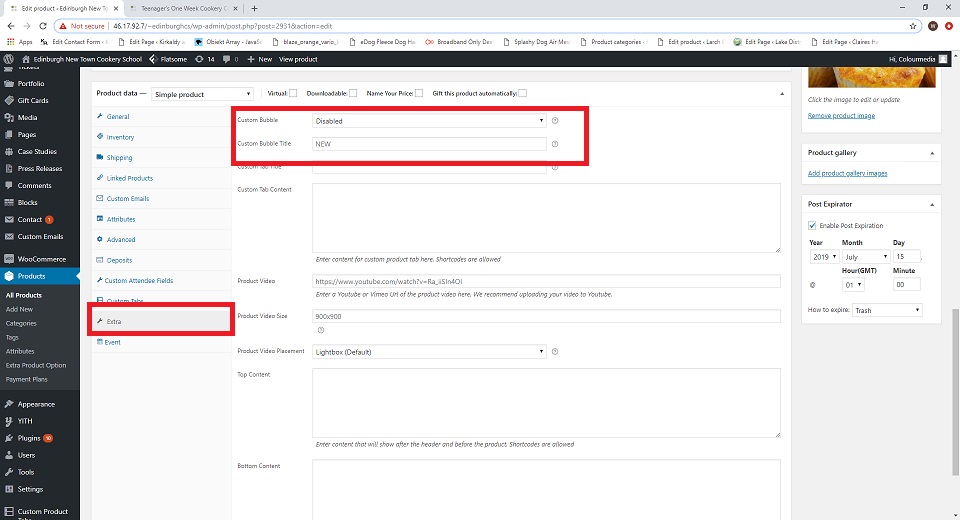Click help icon next to Product Video Placement
The image size is (960, 520).
pos(555,351)
